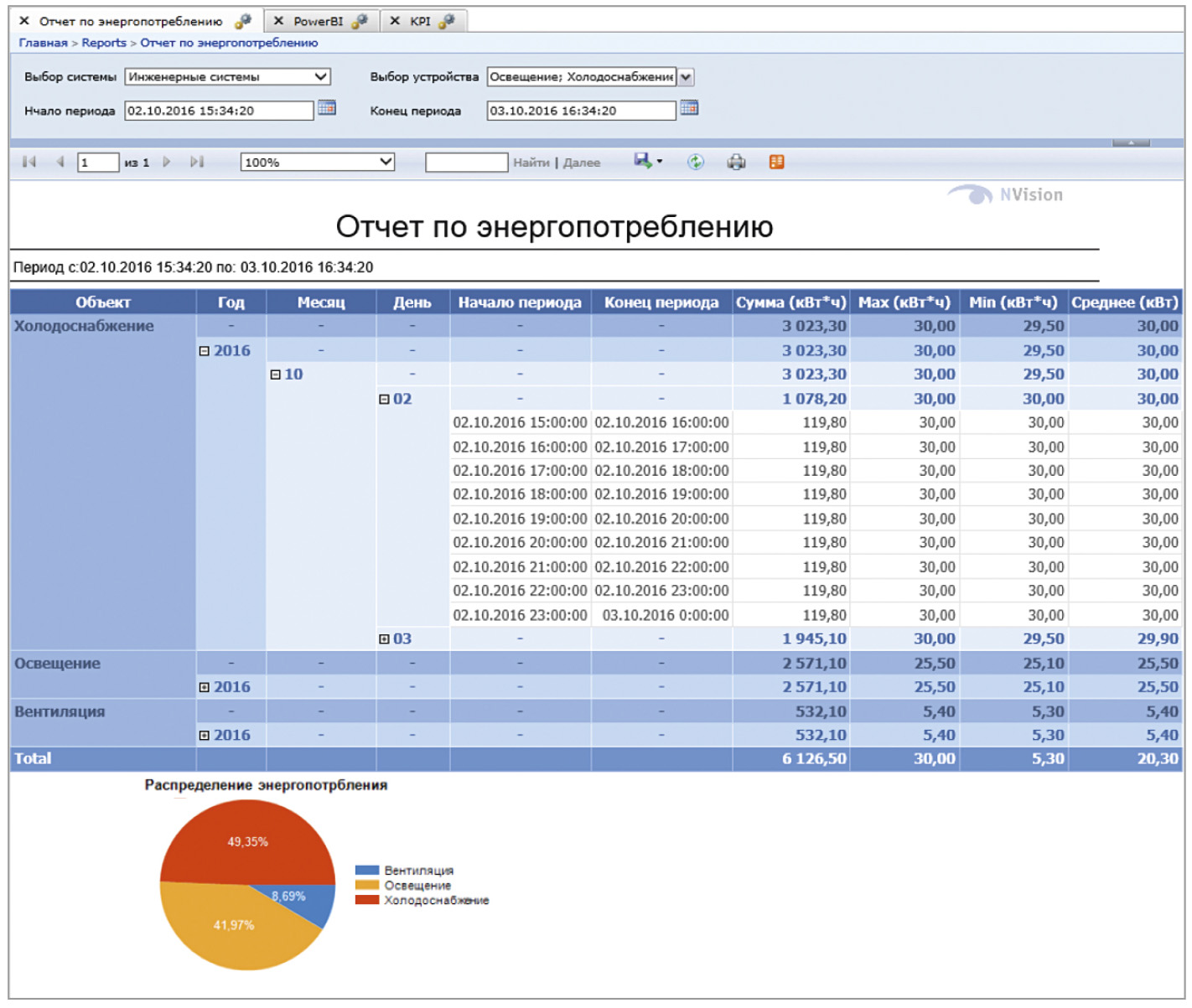Screen dimensions: 1192x1008
Task: Open Выбор системы dropdown
Action: click(x=228, y=76)
